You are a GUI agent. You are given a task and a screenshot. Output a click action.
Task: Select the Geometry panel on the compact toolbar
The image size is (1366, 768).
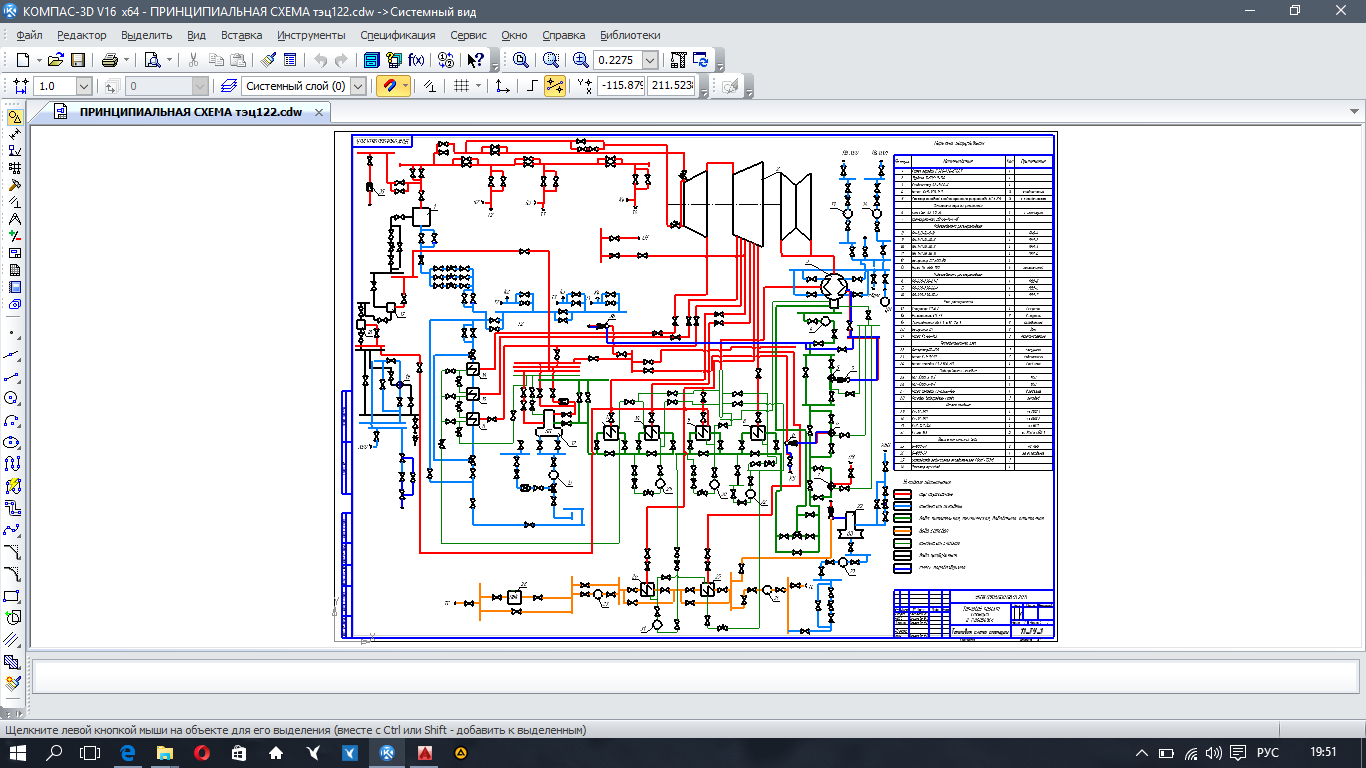[x=14, y=117]
